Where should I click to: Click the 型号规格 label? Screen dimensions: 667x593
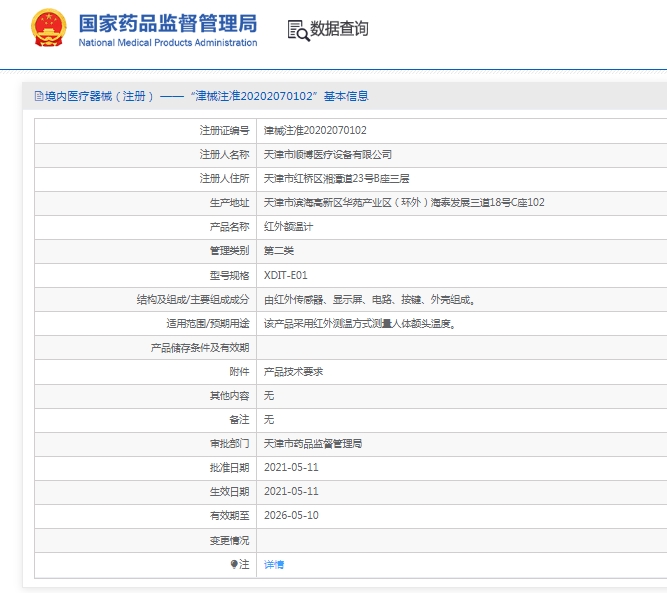230,275
